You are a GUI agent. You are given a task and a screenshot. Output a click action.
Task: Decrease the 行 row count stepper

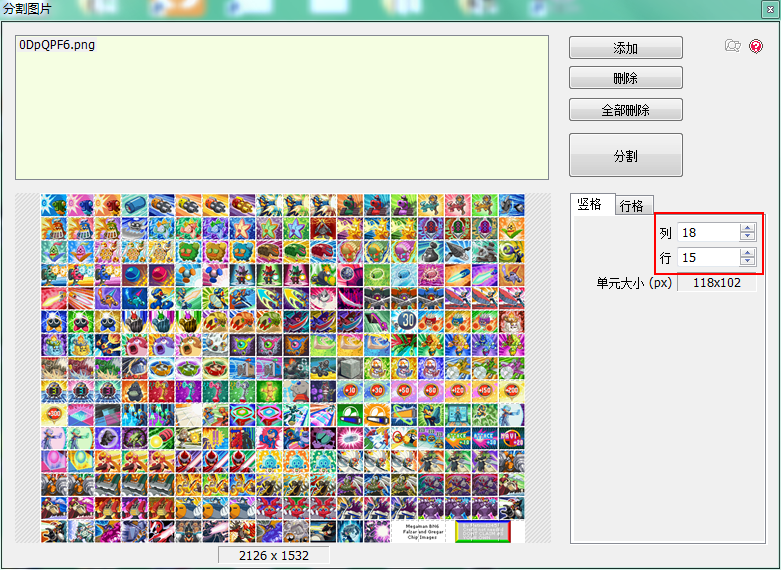point(748,262)
